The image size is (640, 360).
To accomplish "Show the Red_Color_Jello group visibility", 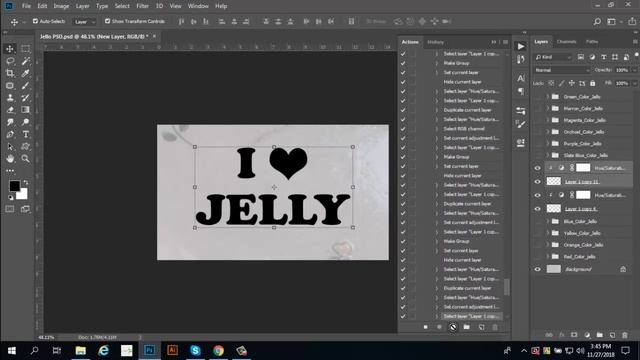I will [x=538, y=257].
